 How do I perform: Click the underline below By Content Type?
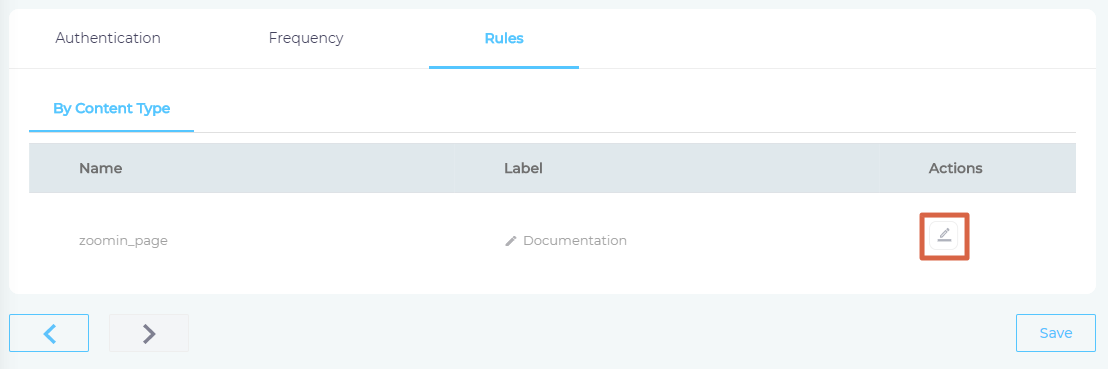pyautogui.click(x=112, y=131)
